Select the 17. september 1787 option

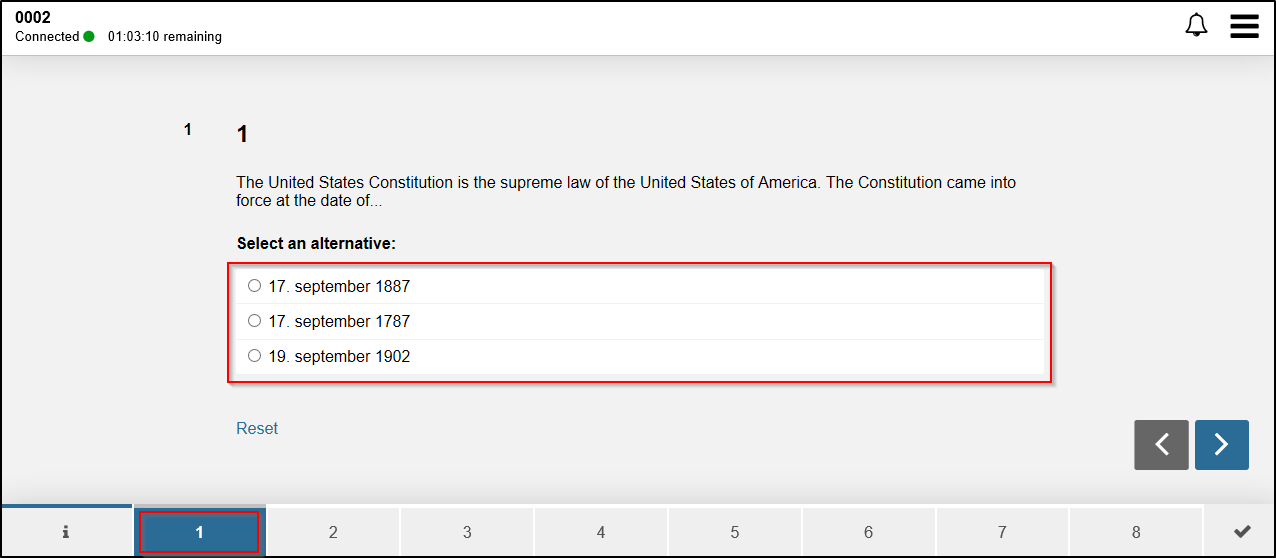coord(640,321)
